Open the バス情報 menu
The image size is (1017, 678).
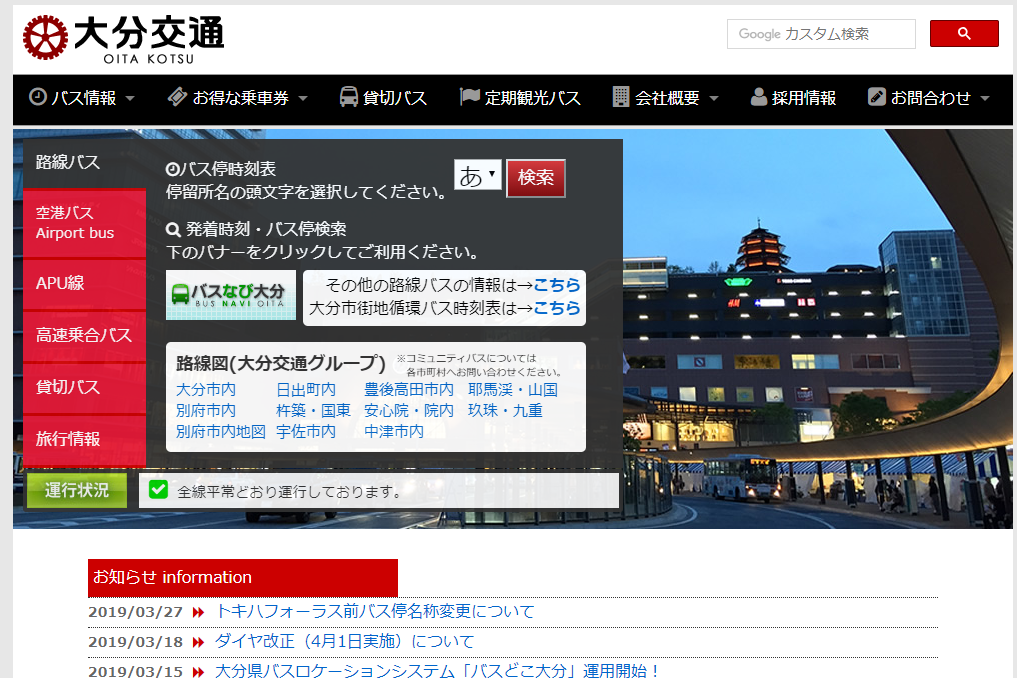click(82, 98)
